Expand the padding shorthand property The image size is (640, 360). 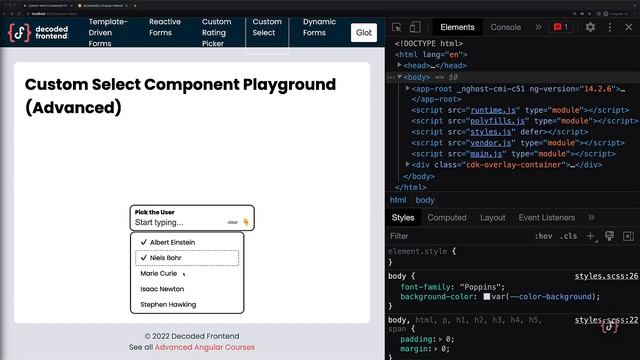[440, 339]
